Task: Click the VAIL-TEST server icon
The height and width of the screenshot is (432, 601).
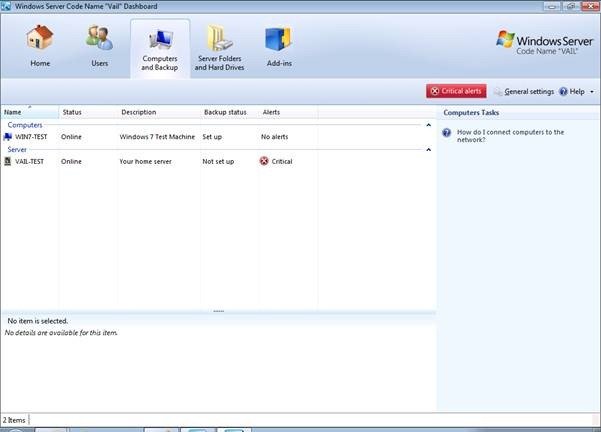Action: pyautogui.click(x=8, y=161)
